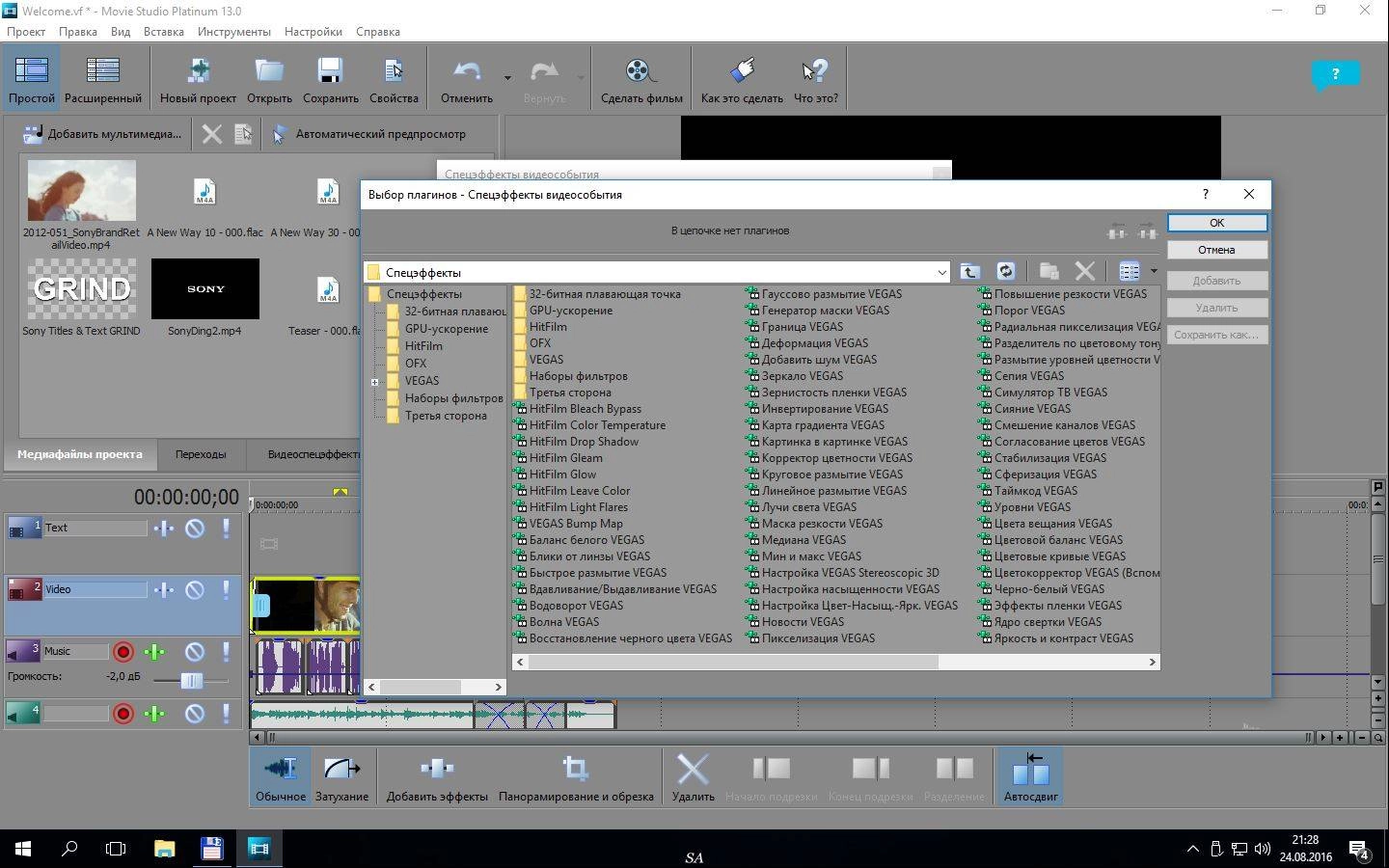Open the Проект menu

(26, 31)
